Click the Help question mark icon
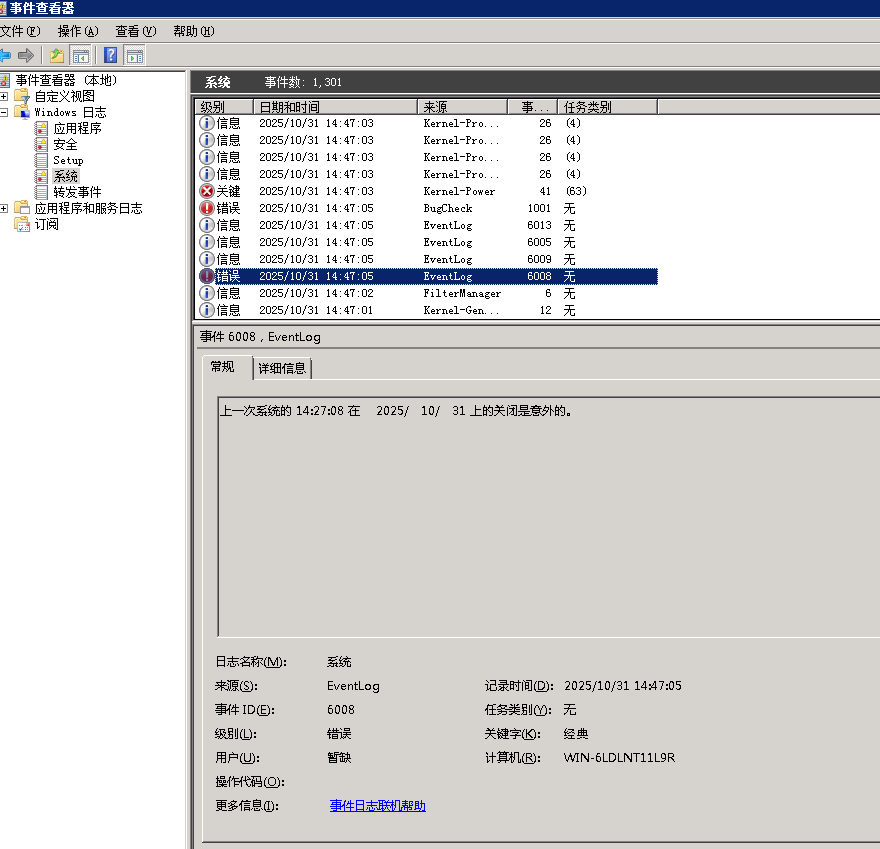Viewport: 880px width, 849px height. (x=109, y=55)
